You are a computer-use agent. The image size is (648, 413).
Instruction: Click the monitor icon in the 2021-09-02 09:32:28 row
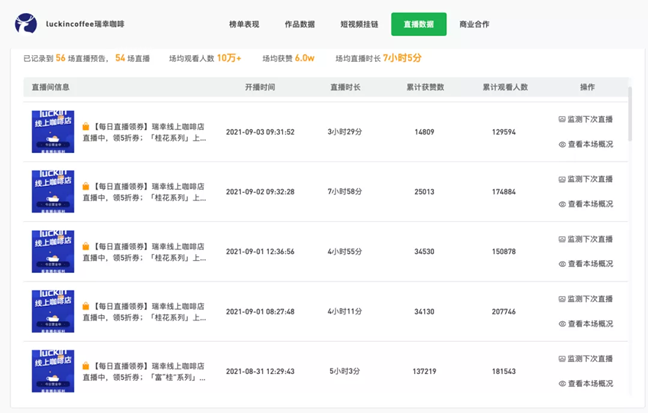562,179
